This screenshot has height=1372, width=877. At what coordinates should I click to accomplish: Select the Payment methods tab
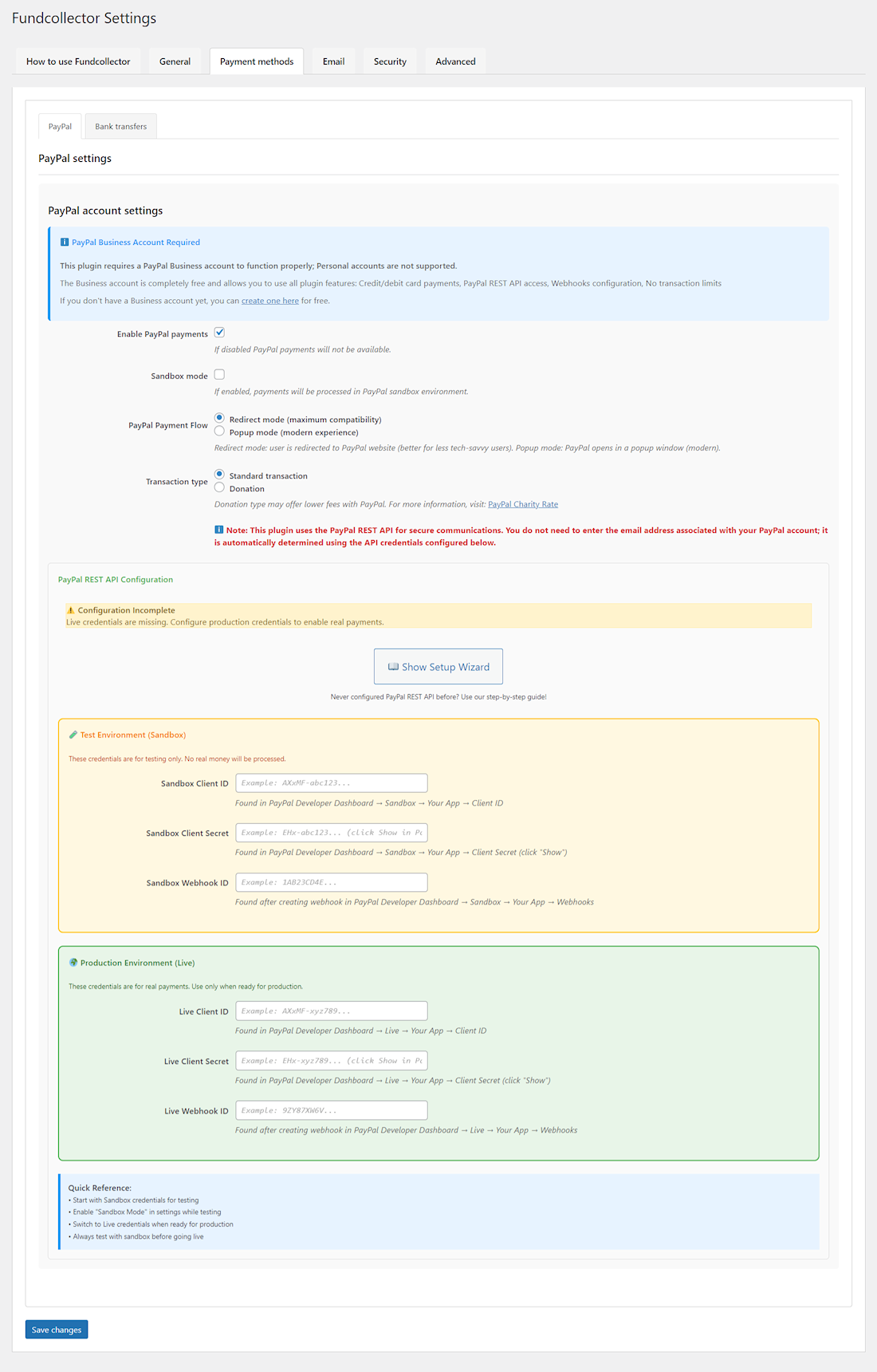point(257,61)
